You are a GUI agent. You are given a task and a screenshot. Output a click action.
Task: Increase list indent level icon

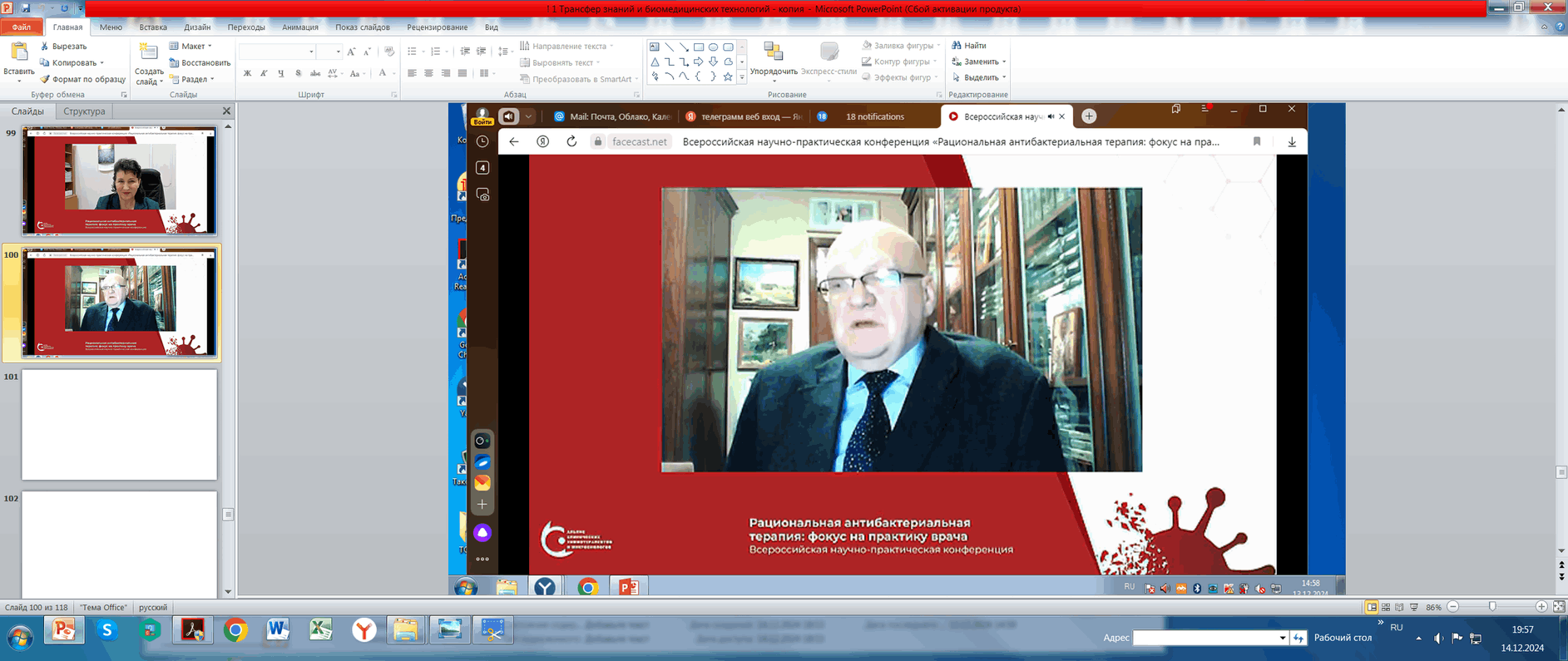tap(481, 52)
